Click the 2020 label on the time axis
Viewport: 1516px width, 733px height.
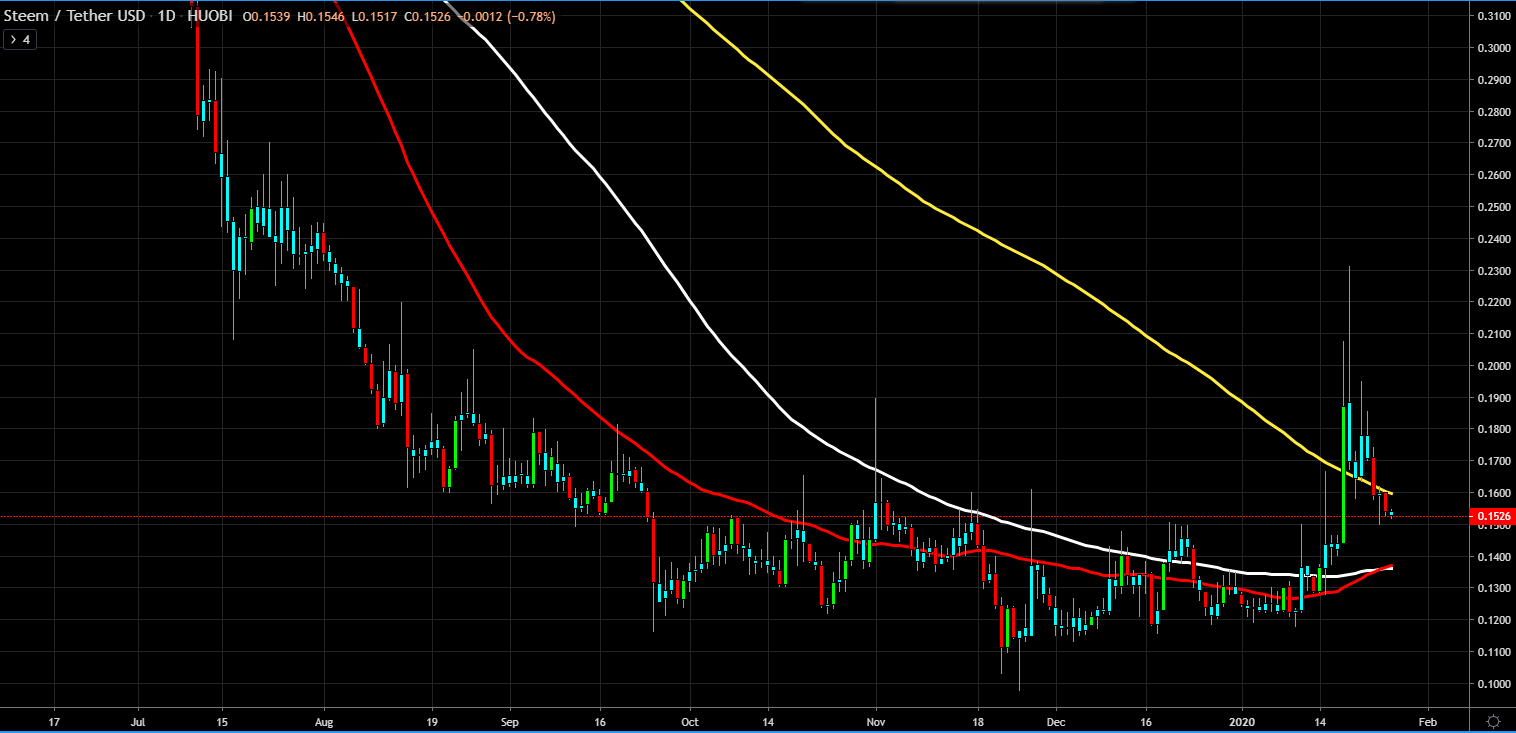[x=1241, y=720]
